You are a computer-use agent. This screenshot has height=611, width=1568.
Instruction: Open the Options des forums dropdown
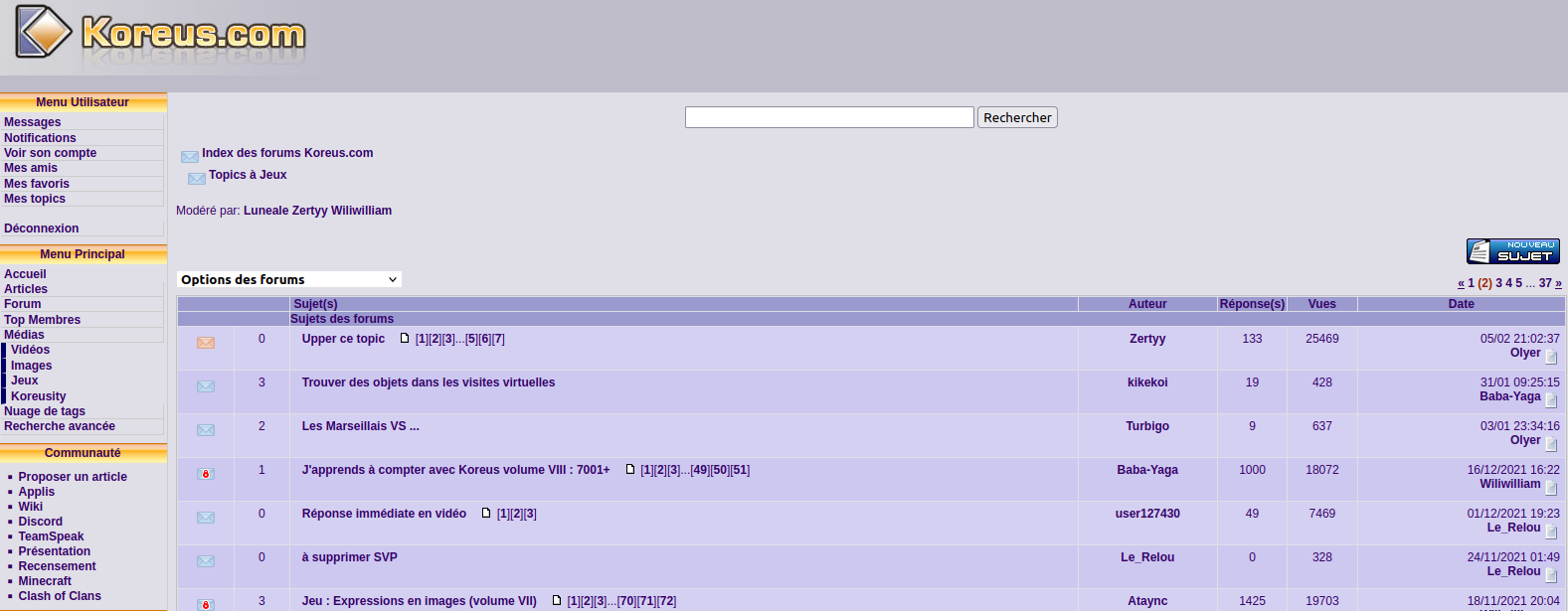[289, 280]
